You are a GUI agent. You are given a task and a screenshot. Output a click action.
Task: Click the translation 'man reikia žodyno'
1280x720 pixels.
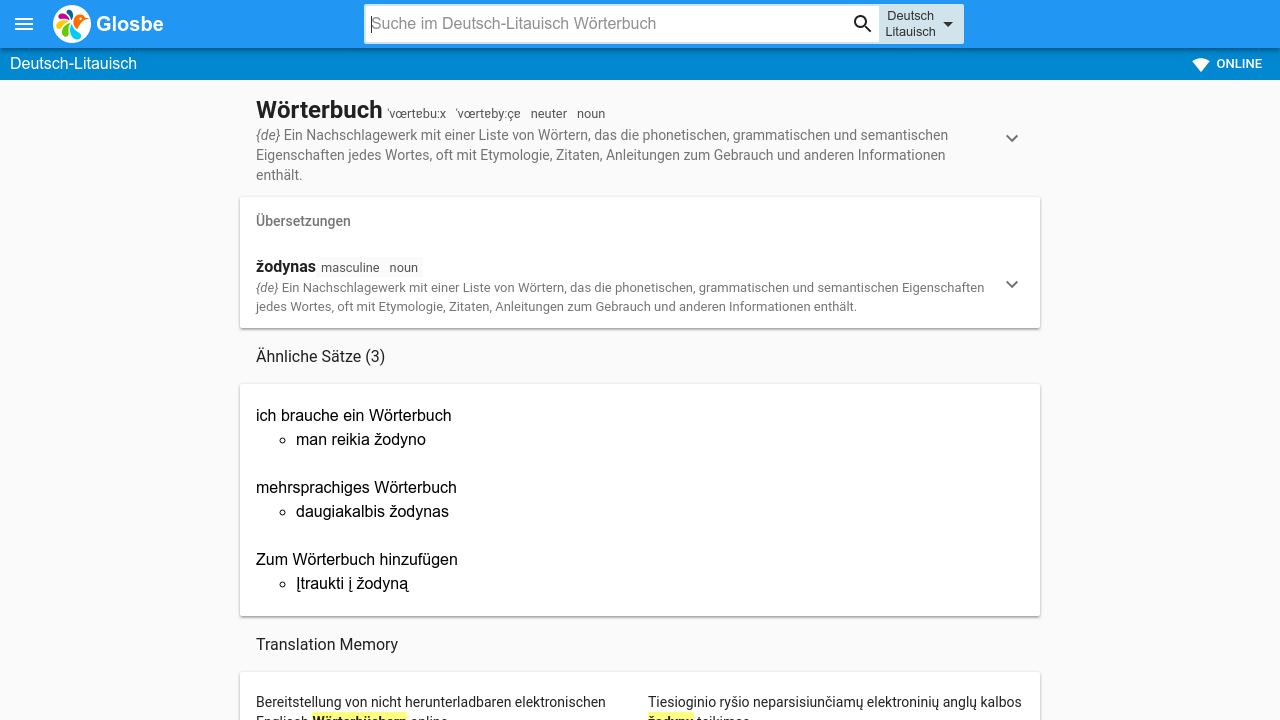click(361, 439)
